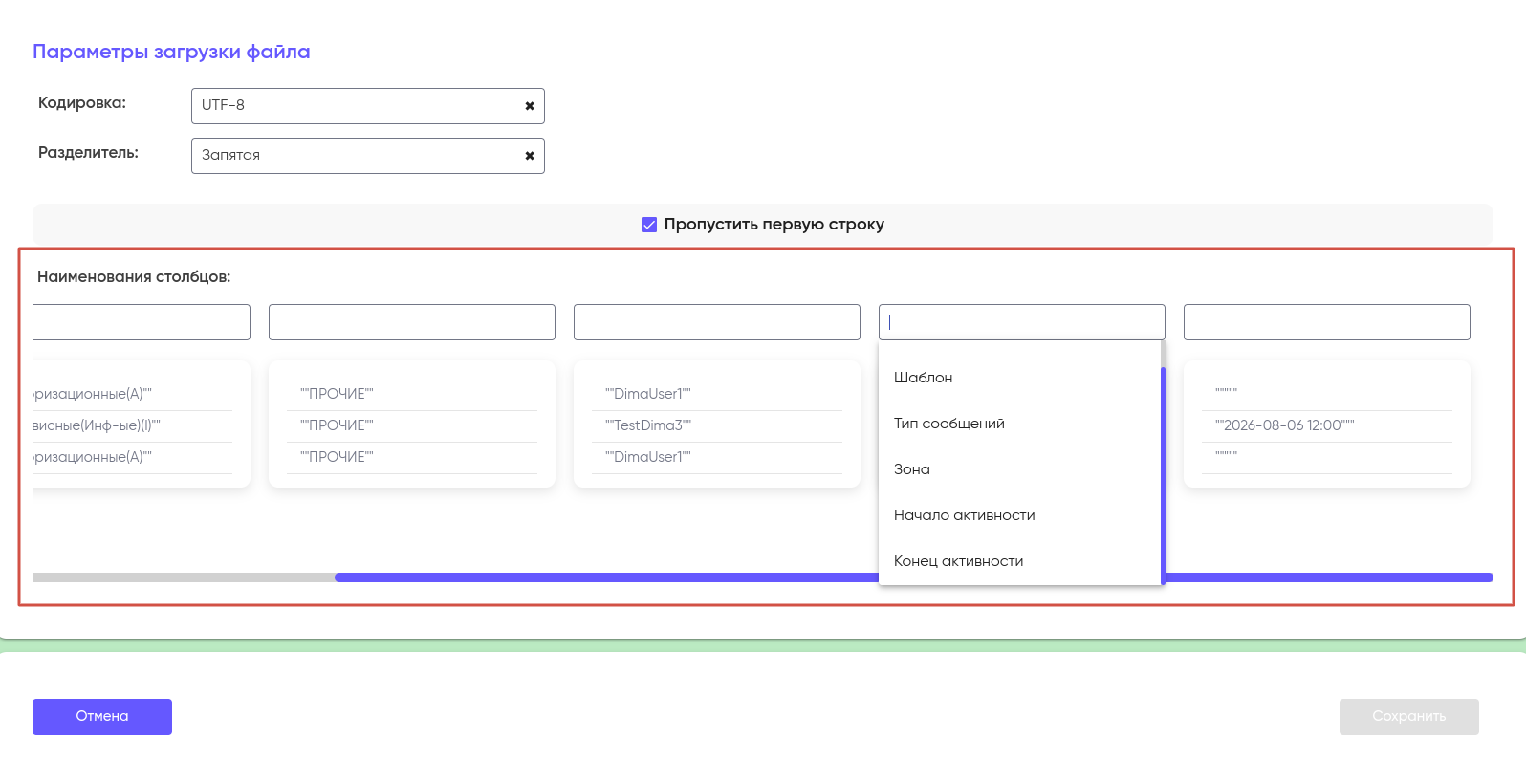Click the Сохранить button
Viewport: 1526px width, 784px height.
[1409, 717]
